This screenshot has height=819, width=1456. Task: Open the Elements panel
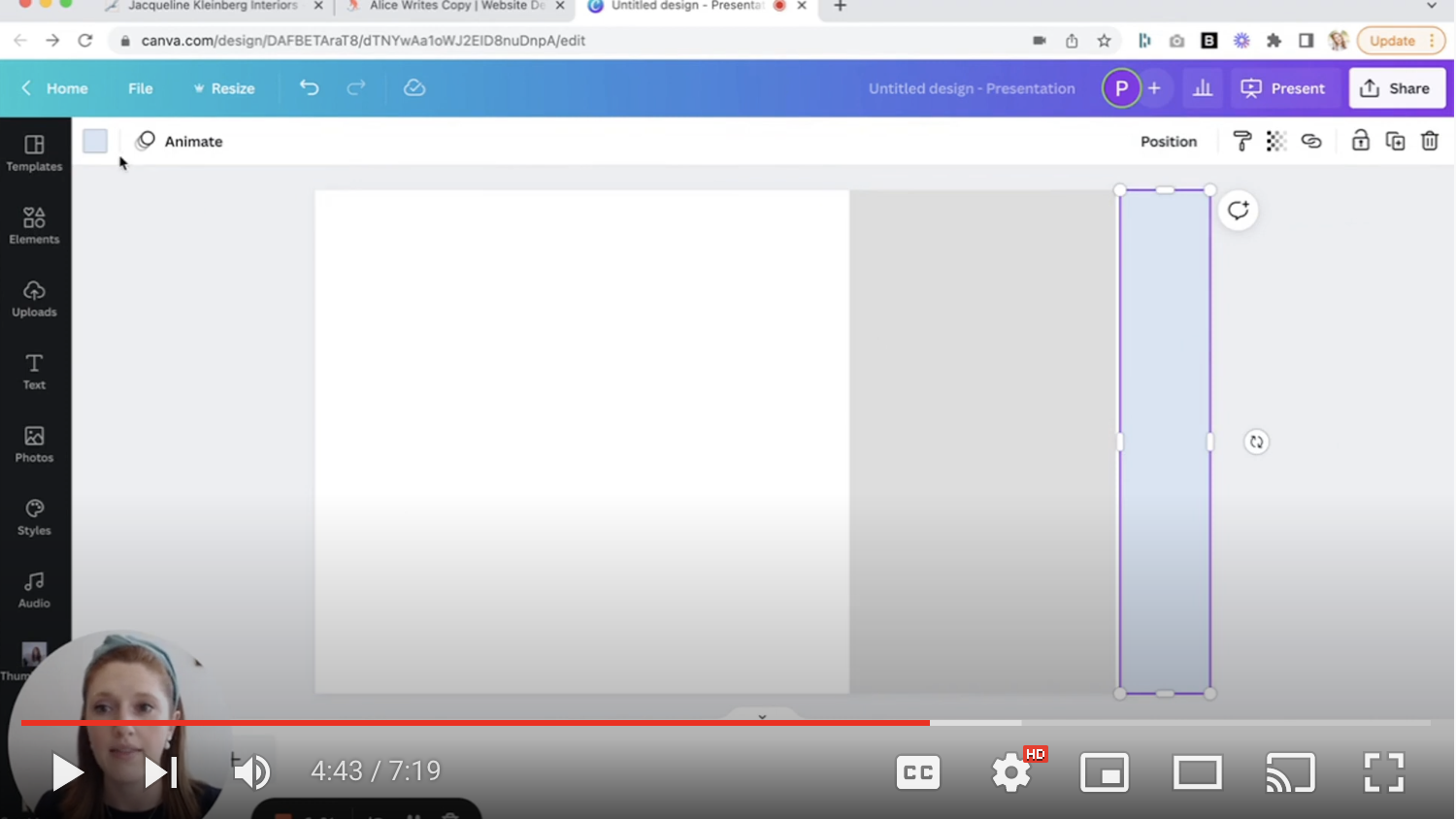tap(35, 226)
